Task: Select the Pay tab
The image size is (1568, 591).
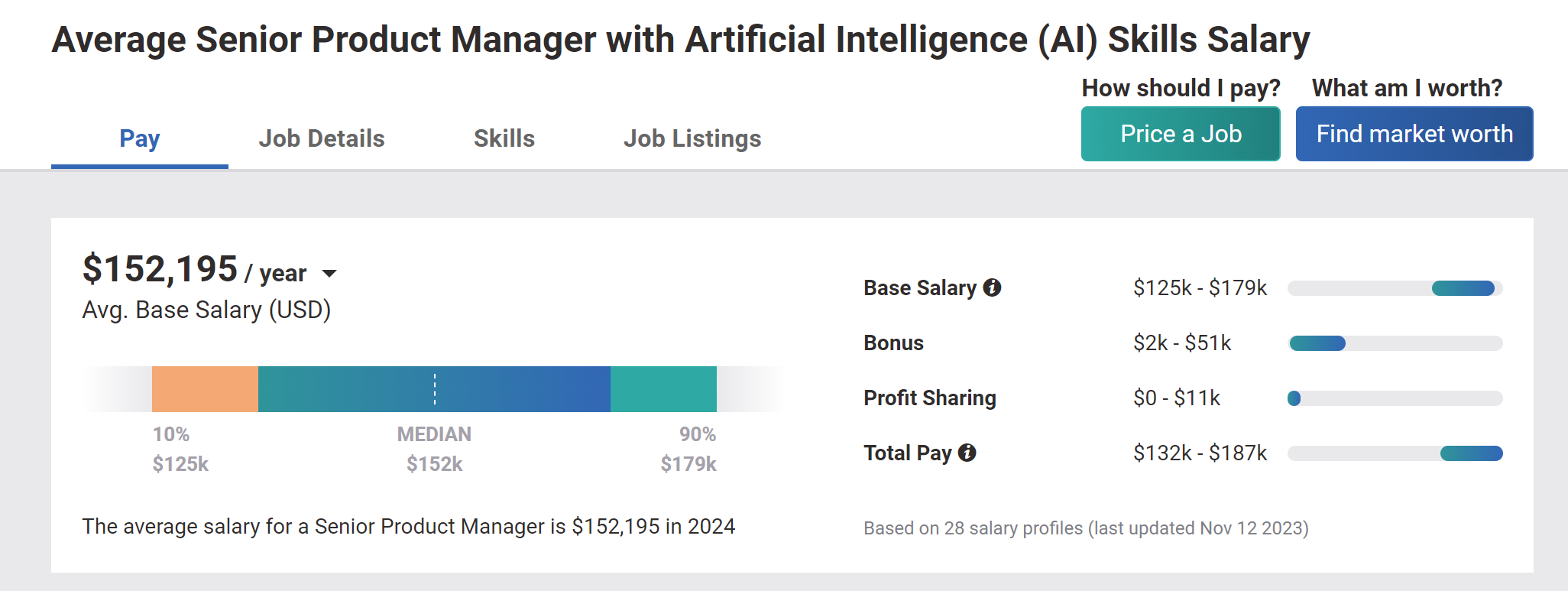Action: (x=138, y=138)
